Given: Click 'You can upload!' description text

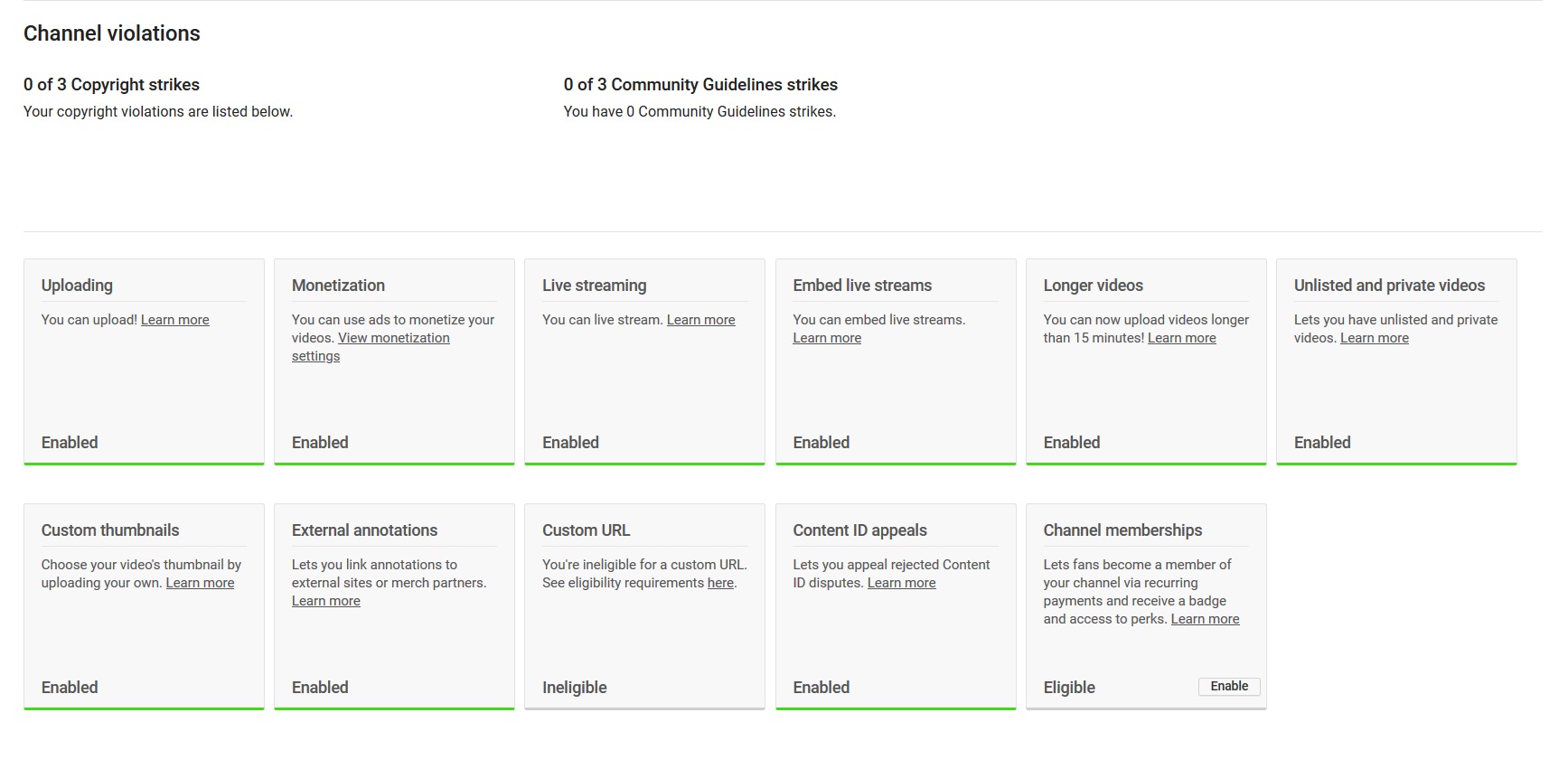Looking at the screenshot, I should [x=89, y=320].
